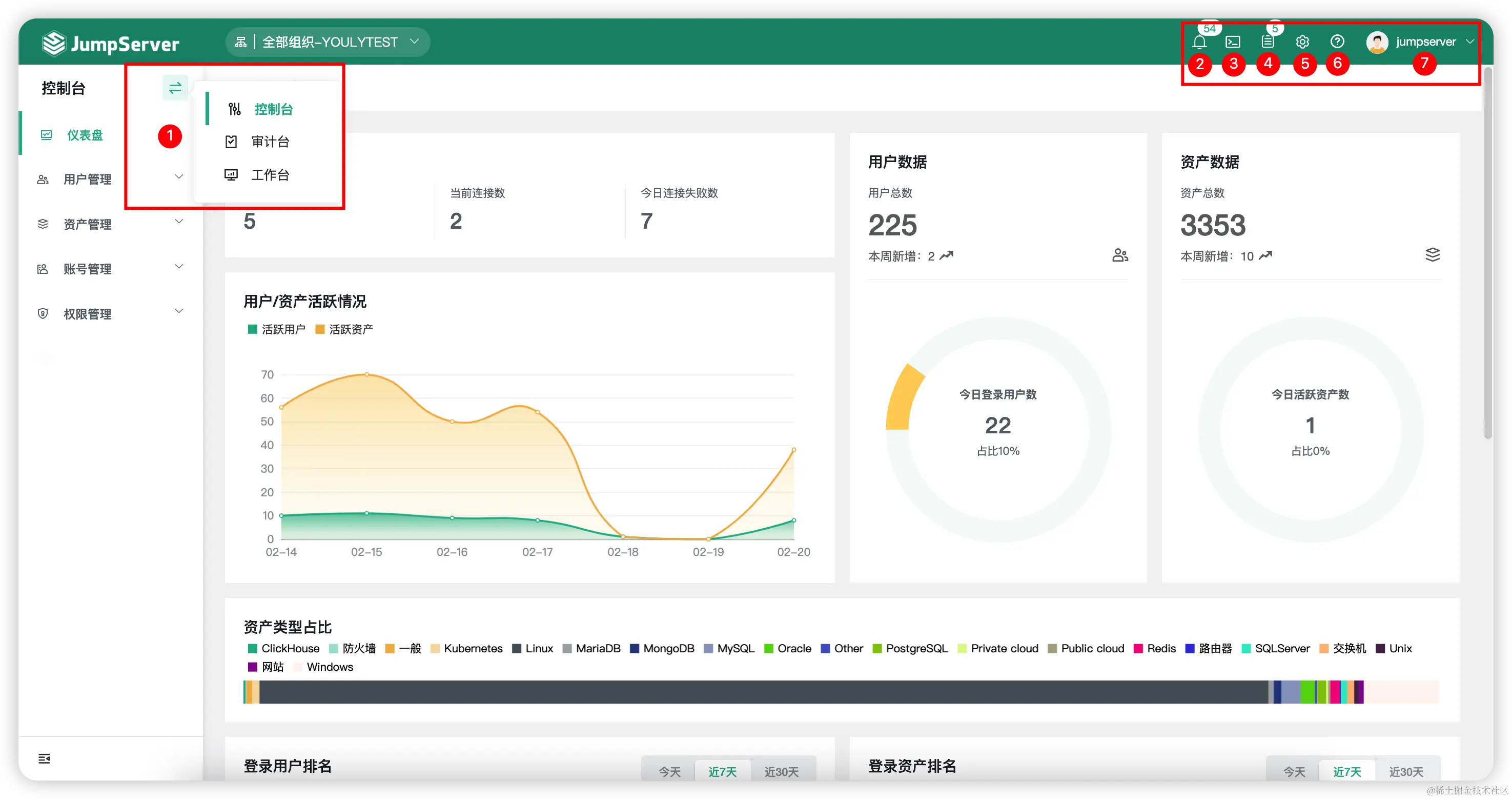The image size is (1512, 799).
Task: Click the 02-15 point on active assets line
Action: coord(367,374)
